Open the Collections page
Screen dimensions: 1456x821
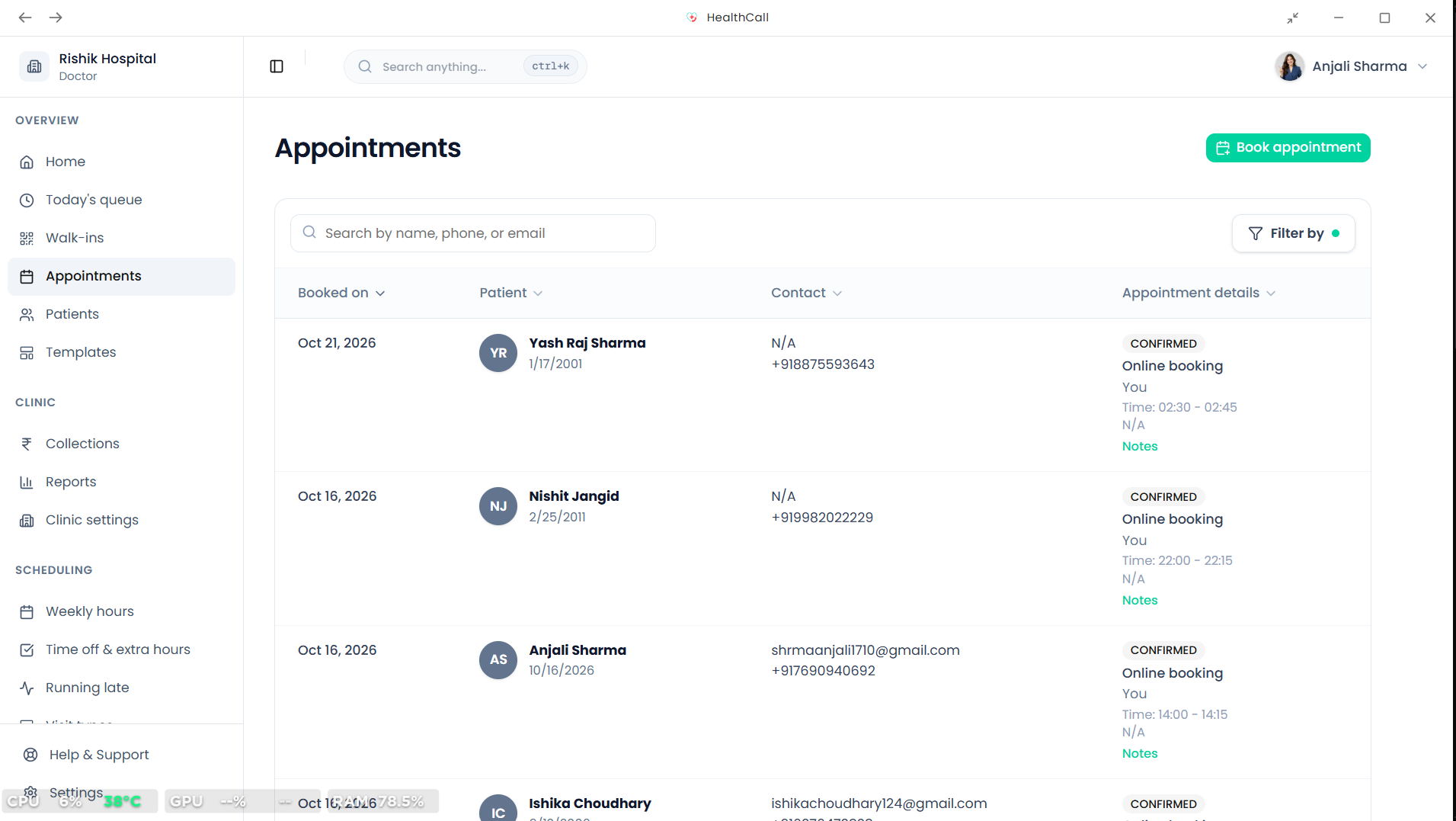[x=121, y=444]
